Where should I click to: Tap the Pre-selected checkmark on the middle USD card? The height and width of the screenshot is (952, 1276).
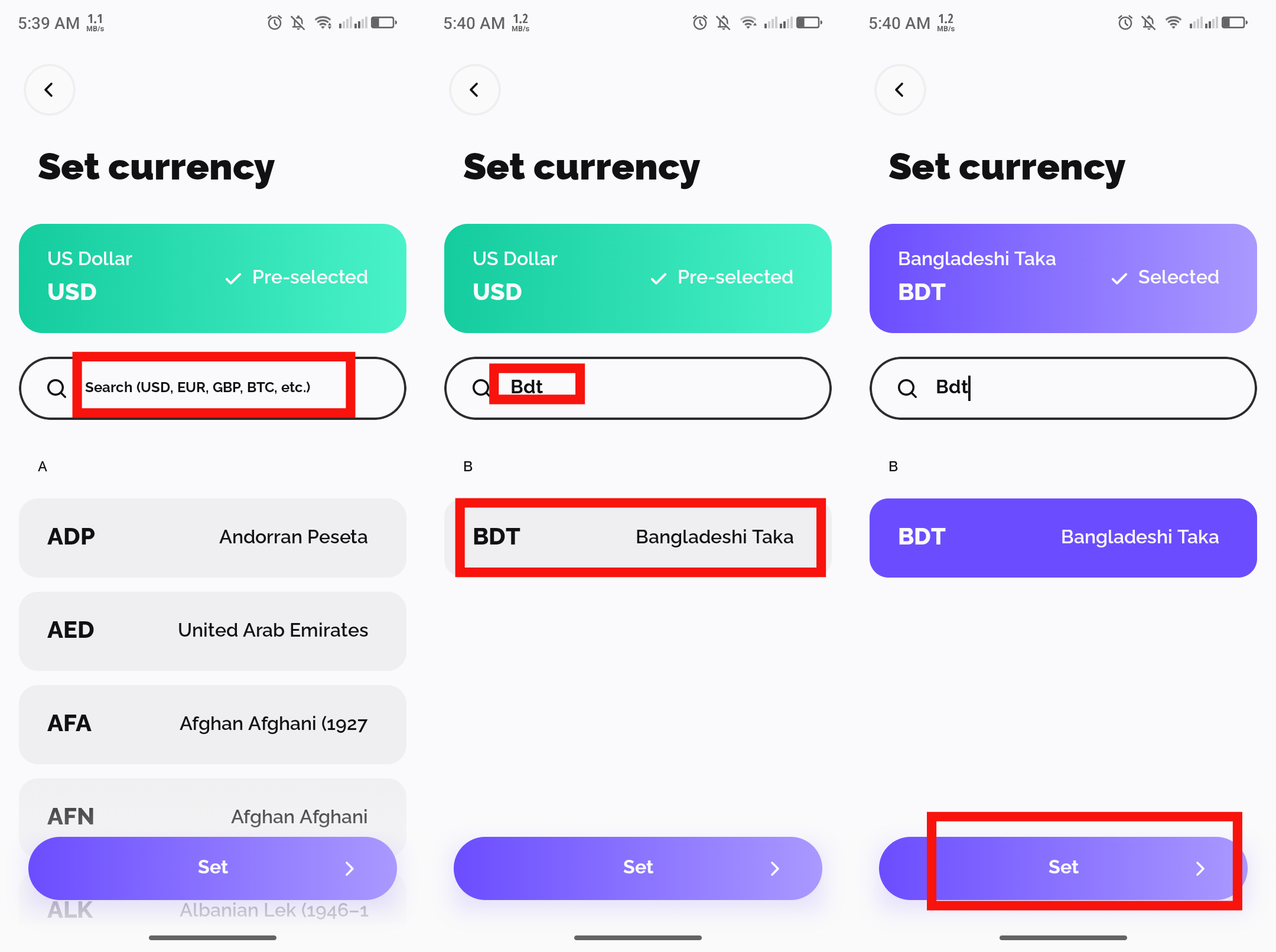pyautogui.click(x=659, y=278)
